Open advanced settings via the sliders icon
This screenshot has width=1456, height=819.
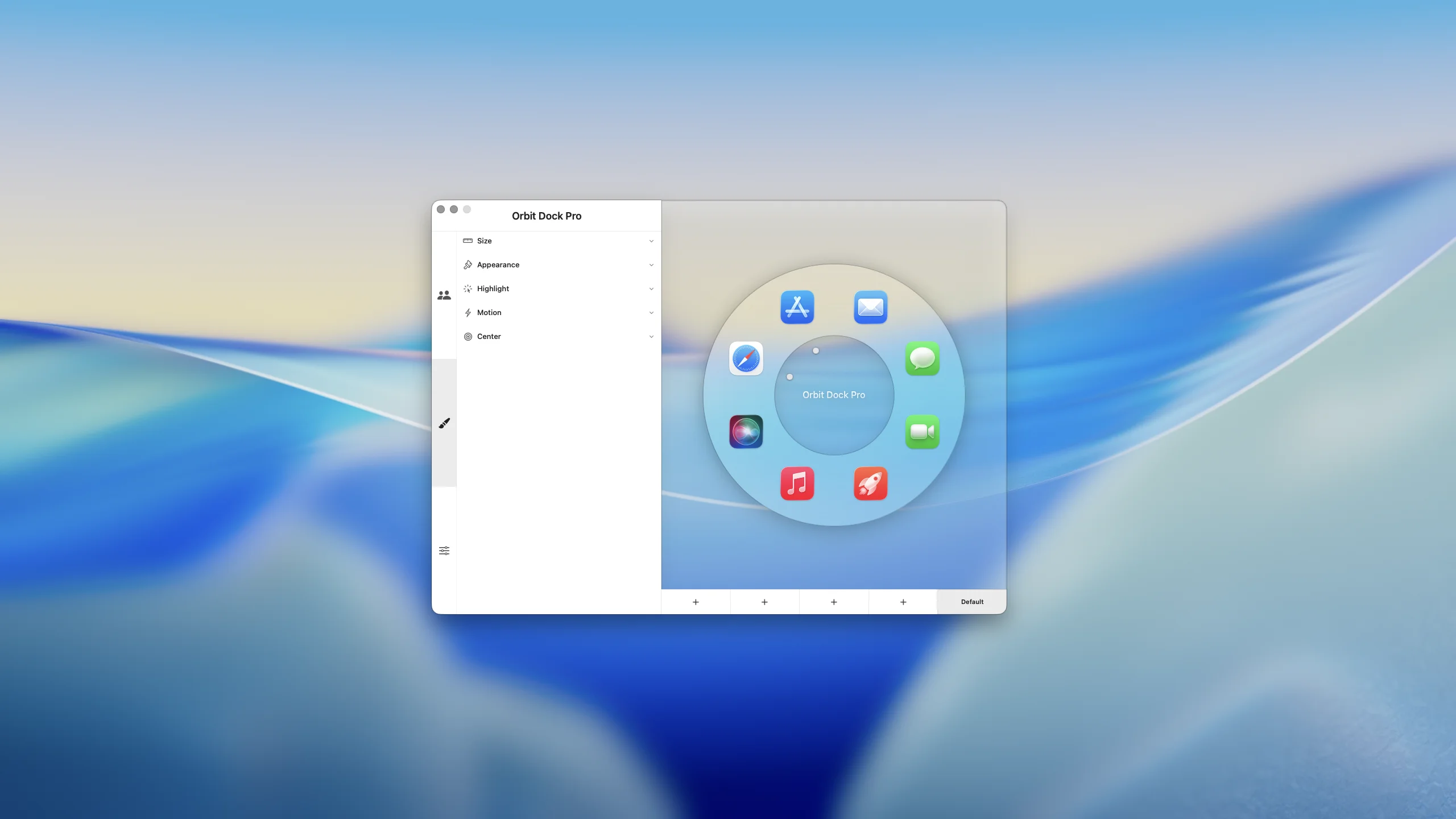click(x=444, y=551)
